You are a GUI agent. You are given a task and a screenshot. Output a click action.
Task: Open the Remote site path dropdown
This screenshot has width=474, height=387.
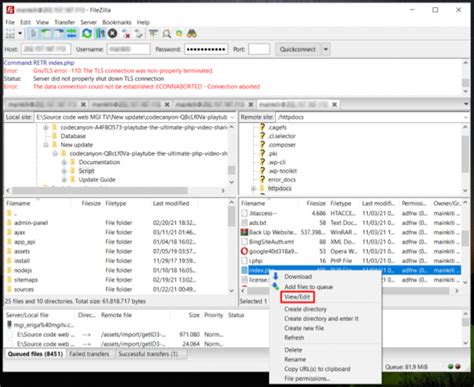point(466,117)
